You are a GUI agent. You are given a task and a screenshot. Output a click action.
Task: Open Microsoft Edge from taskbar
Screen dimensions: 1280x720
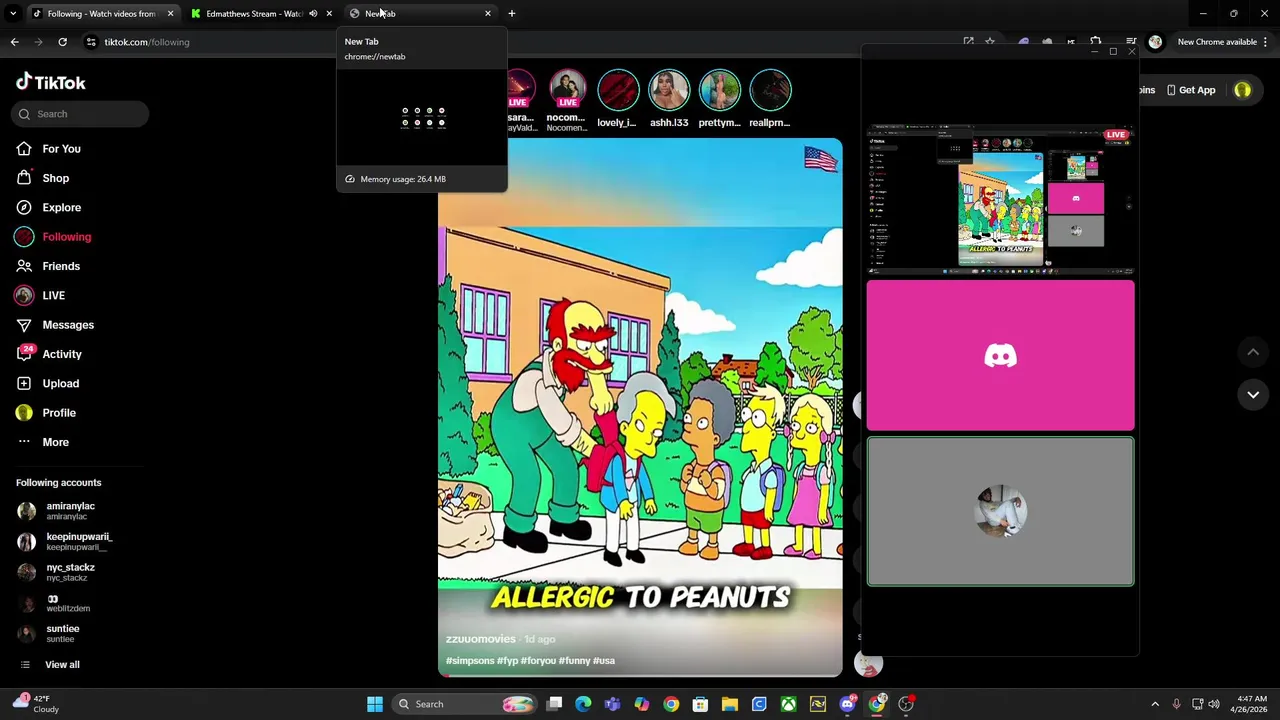(x=583, y=704)
